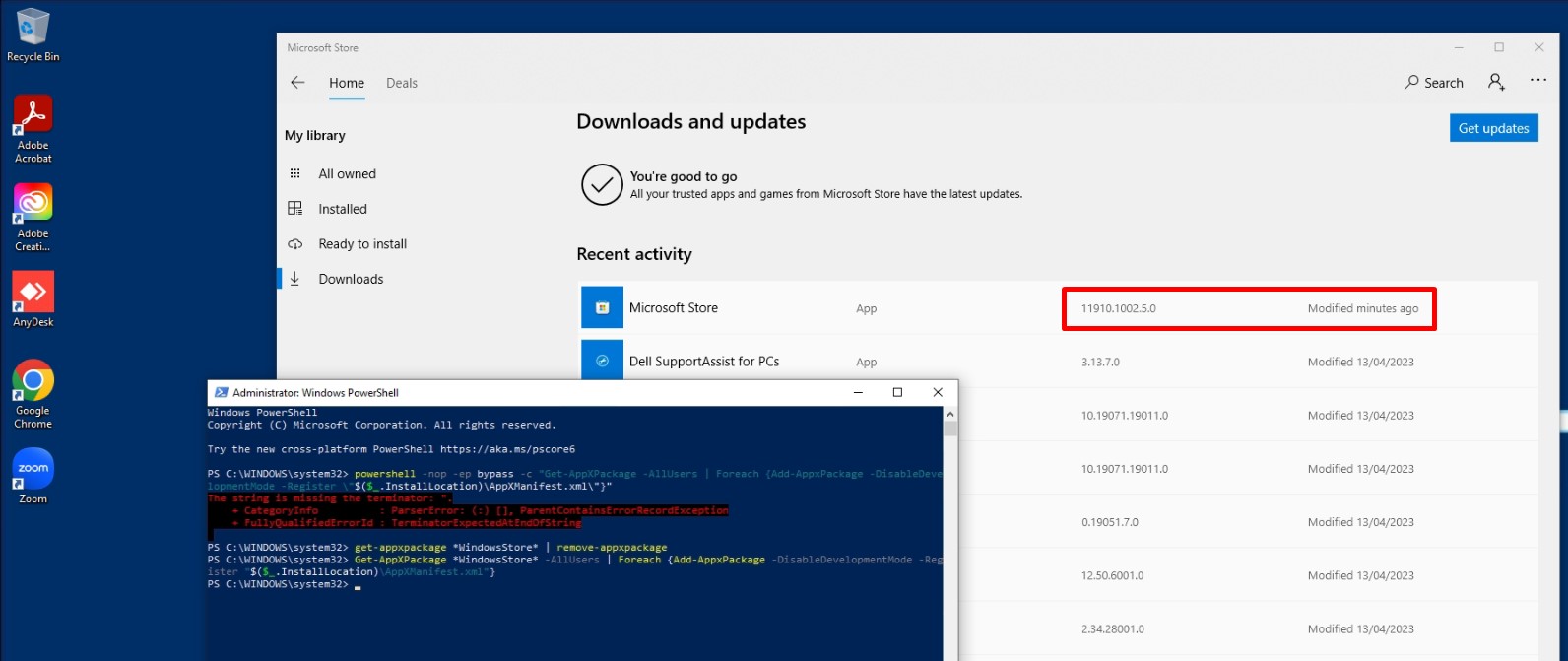Maximize the Microsoft Store window

1499,47
